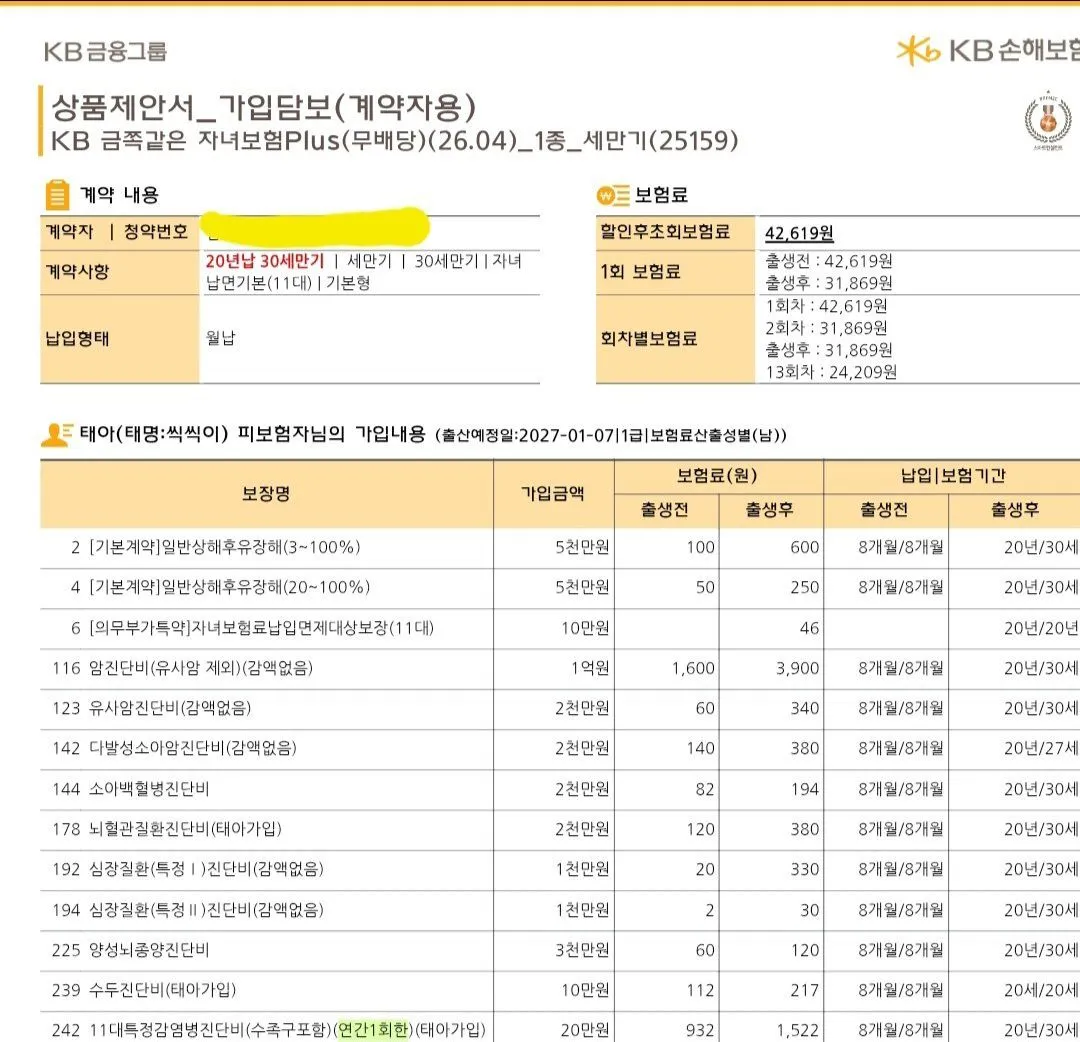Click the 가입금액 column header
The height and width of the screenshot is (1042, 1080).
[x=553, y=494]
